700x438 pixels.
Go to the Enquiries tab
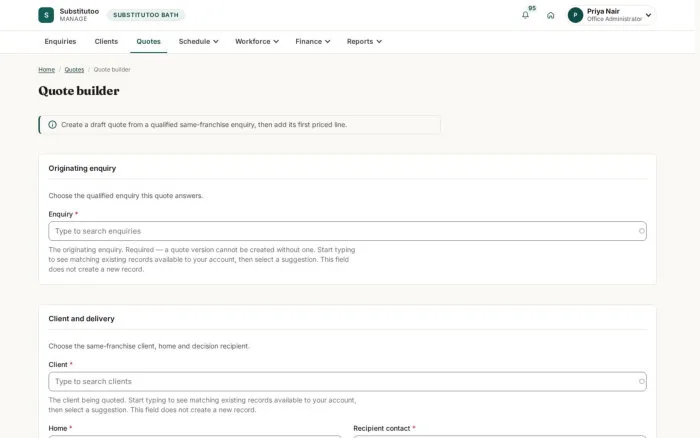[x=60, y=42]
